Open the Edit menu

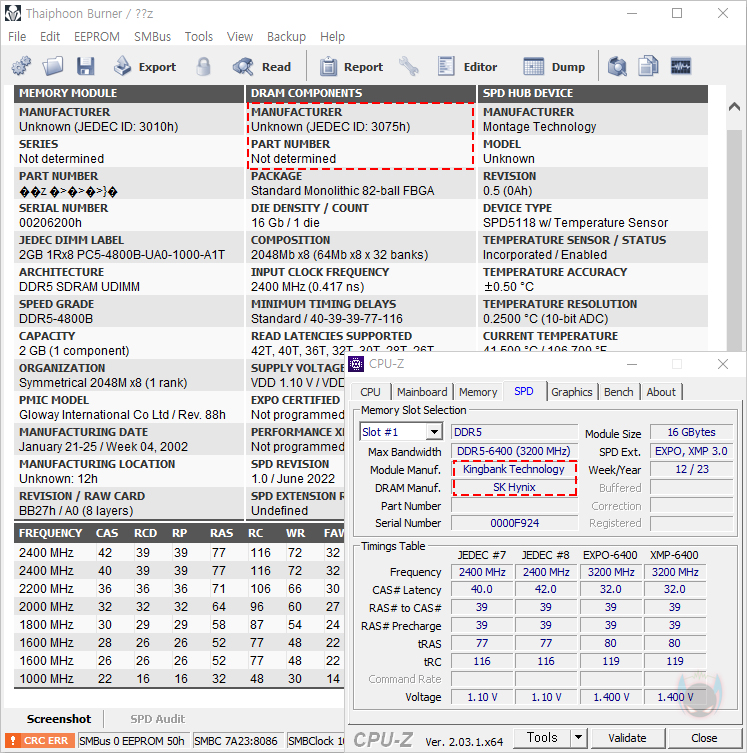[x=50, y=36]
